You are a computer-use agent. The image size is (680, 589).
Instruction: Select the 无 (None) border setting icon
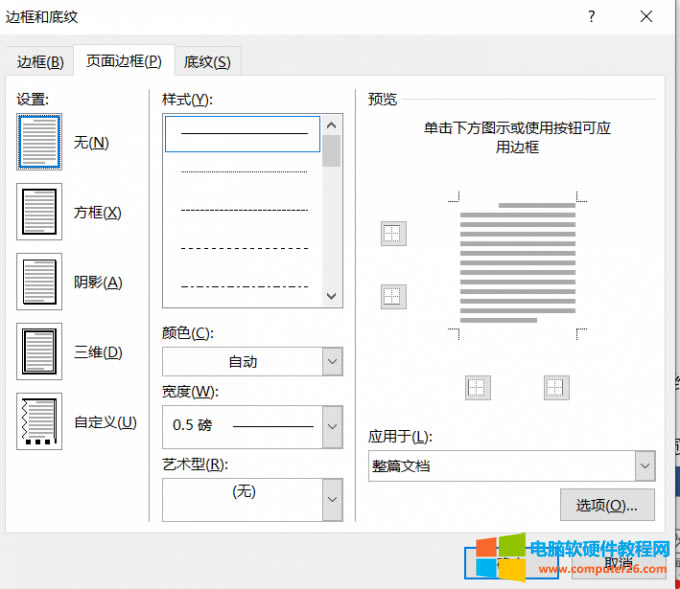click(40, 142)
